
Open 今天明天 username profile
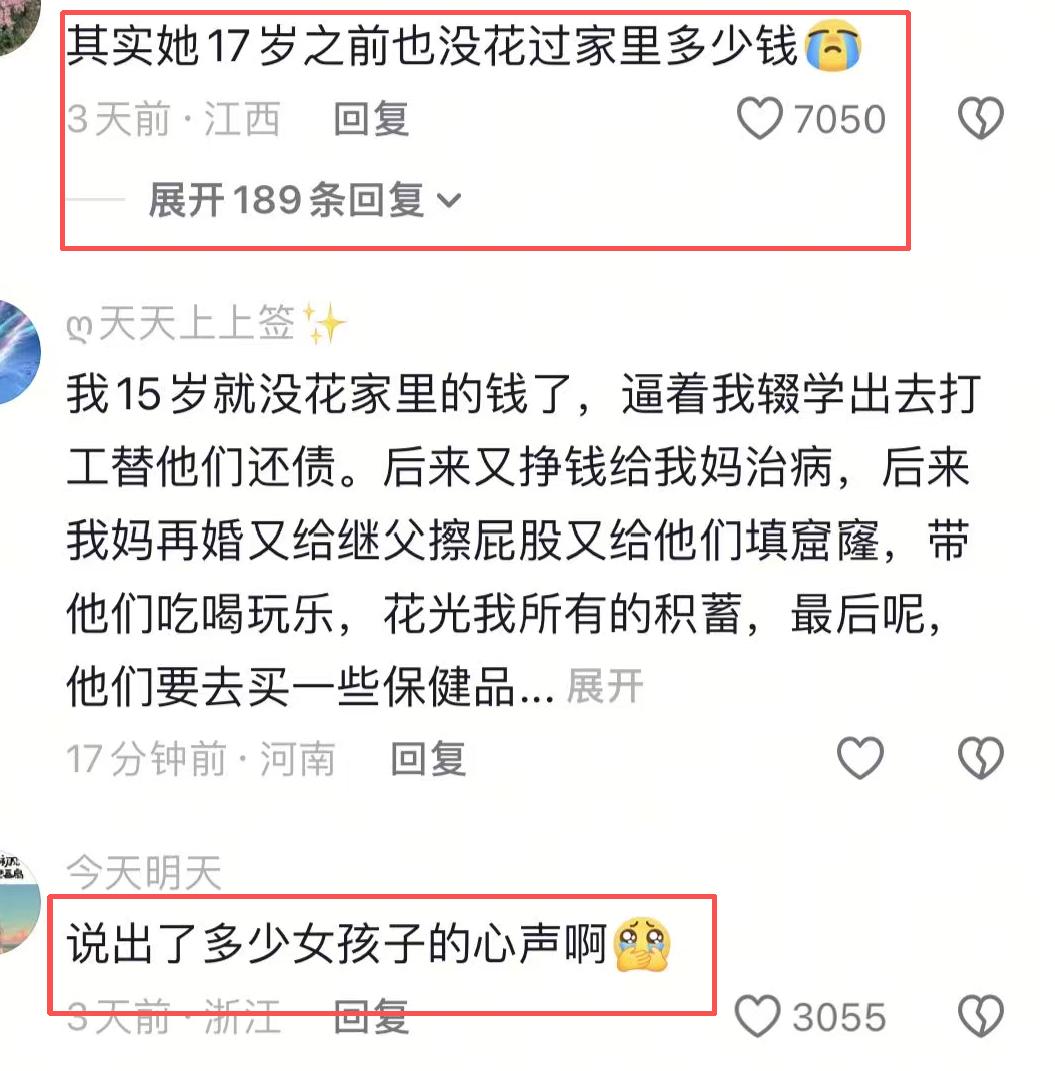click(144, 872)
